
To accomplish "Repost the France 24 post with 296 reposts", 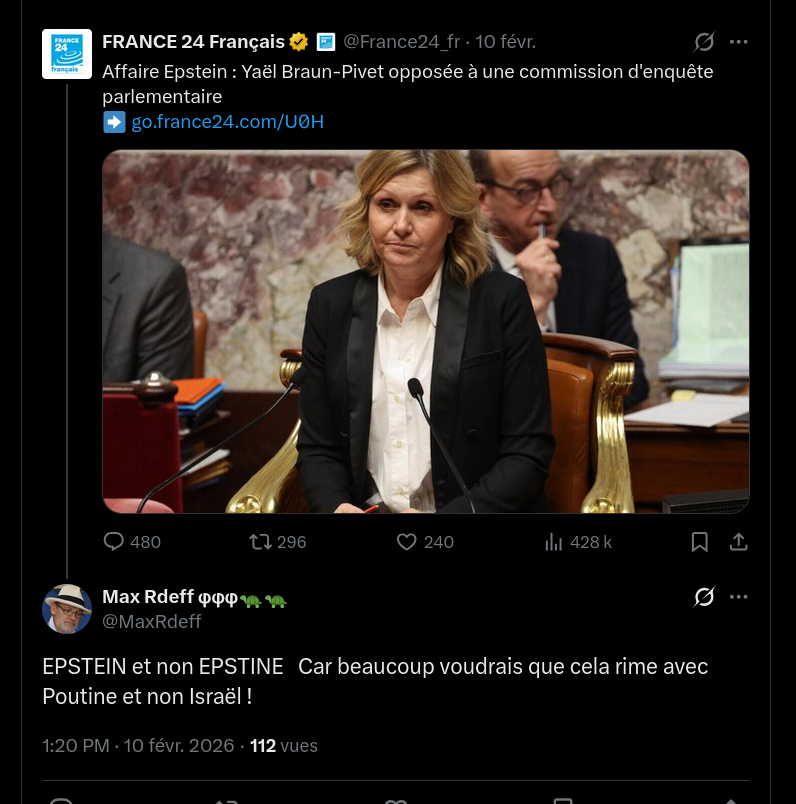I will click(261, 542).
